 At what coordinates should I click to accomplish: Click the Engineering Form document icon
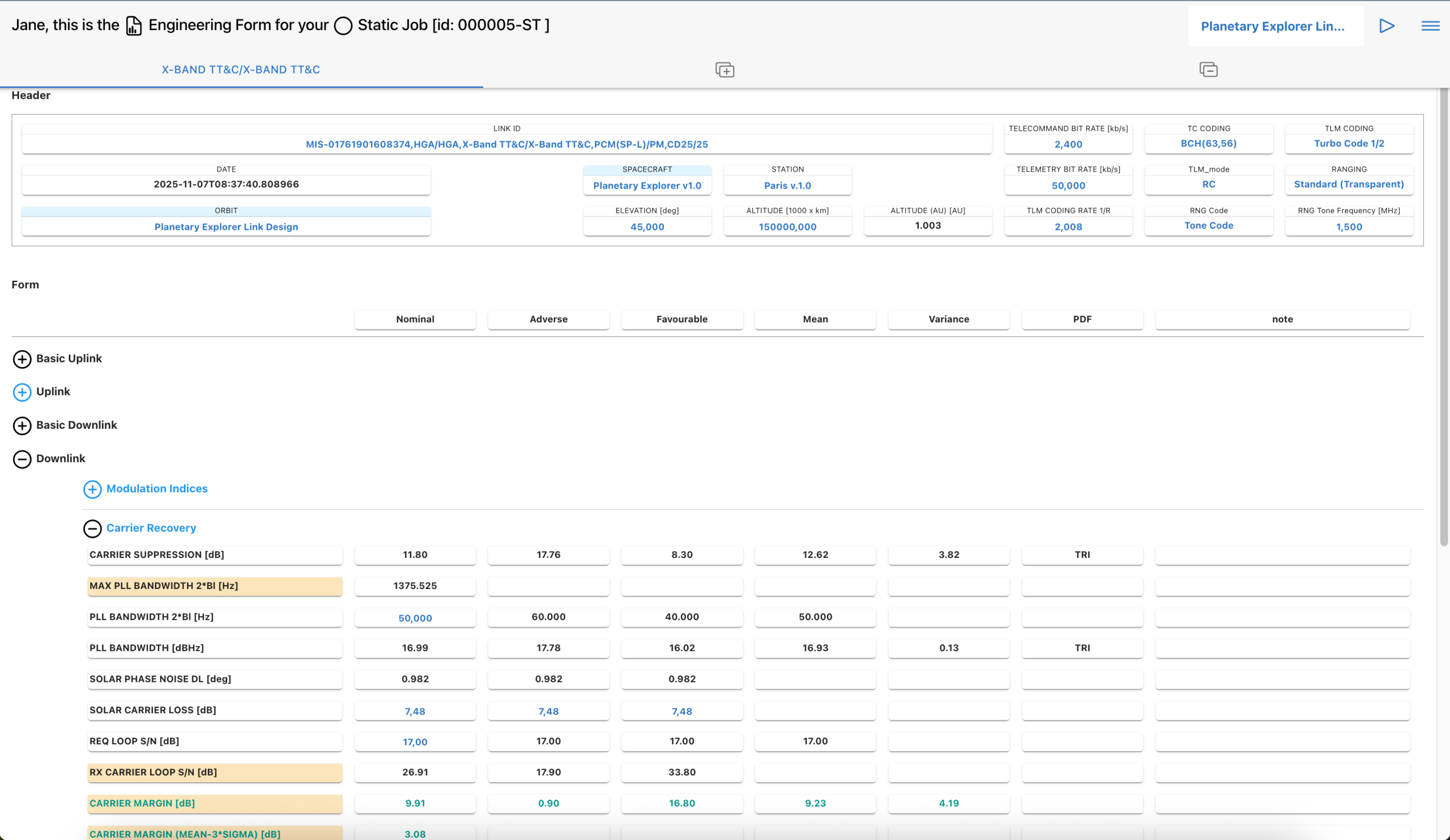pyautogui.click(x=134, y=26)
